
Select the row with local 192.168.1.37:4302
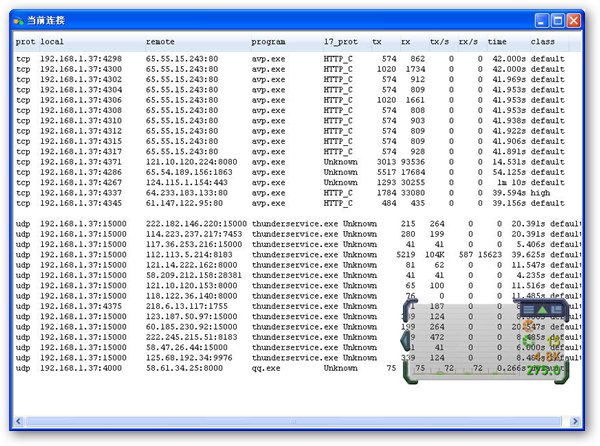(290, 80)
